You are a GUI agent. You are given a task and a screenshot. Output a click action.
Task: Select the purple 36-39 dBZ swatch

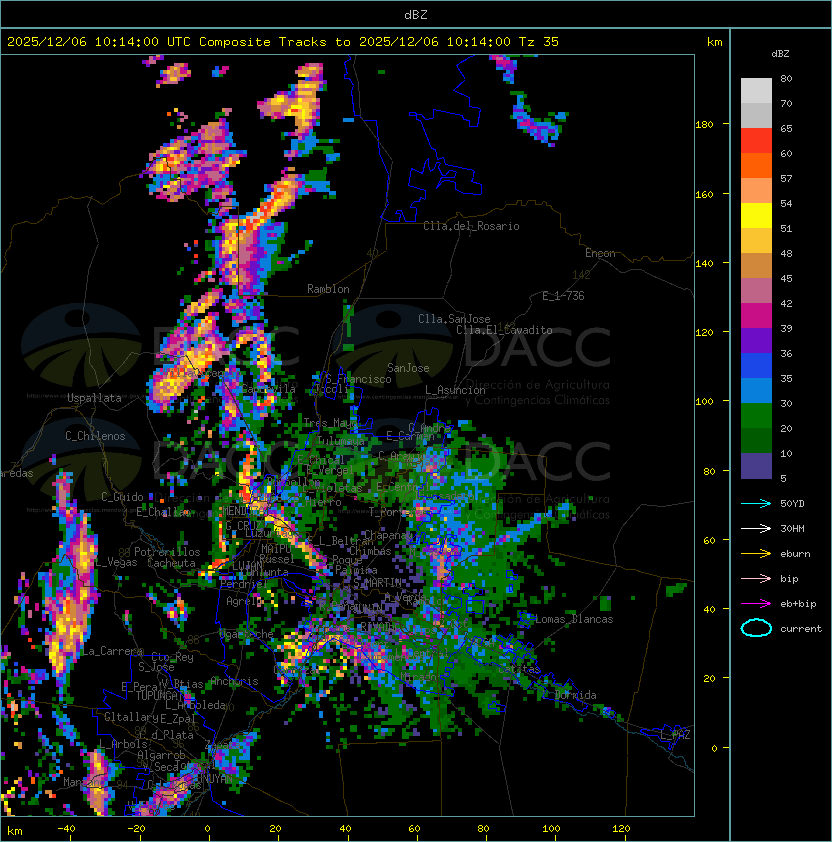pos(756,340)
